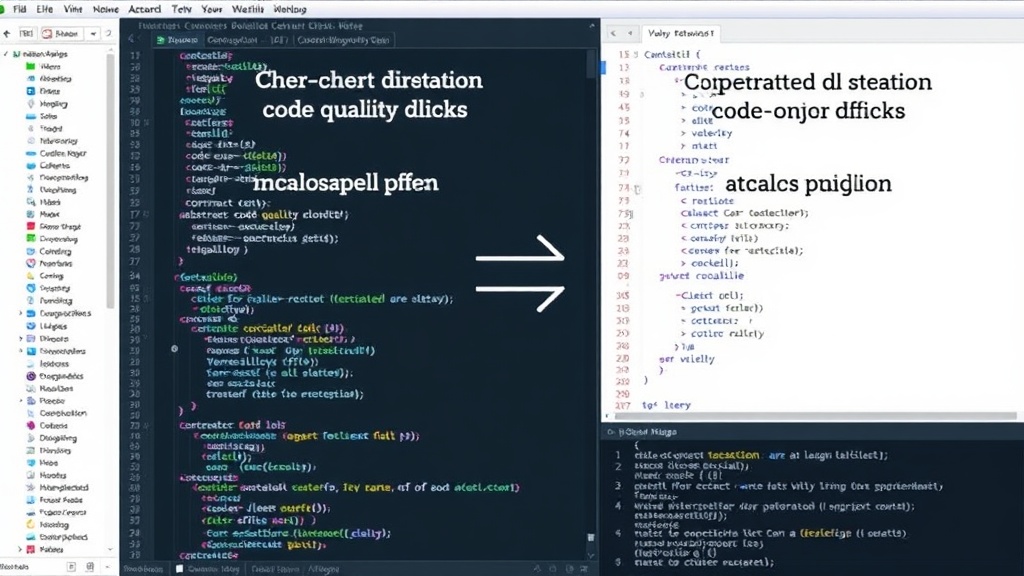Open the 'Your' menu
Screen dimensions: 1024x576
coord(212,9)
